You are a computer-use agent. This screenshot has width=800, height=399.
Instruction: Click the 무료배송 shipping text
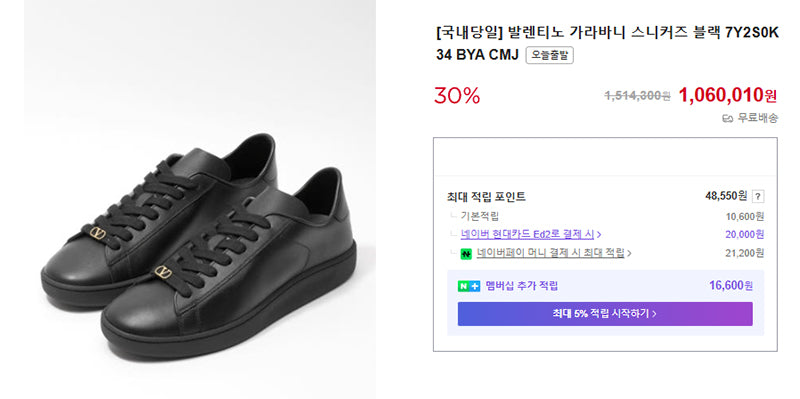(758, 118)
